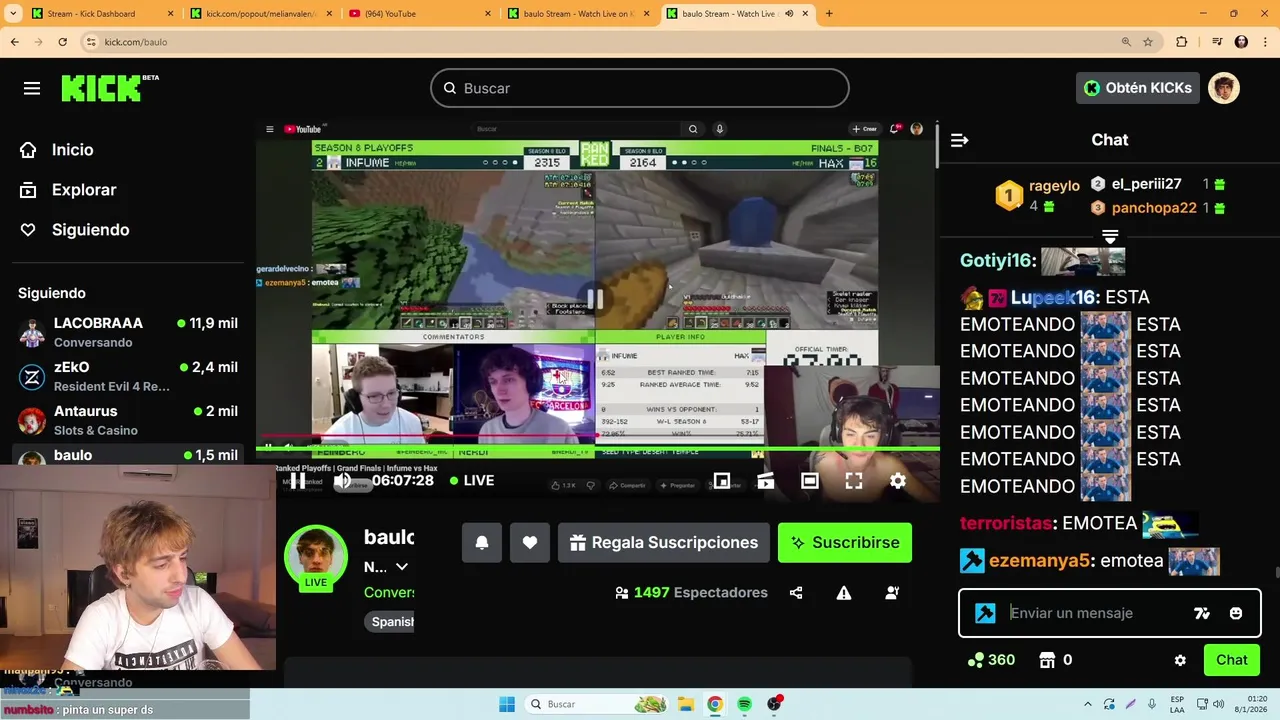Pause the Kick stream player
1280x720 pixels.
(298, 481)
